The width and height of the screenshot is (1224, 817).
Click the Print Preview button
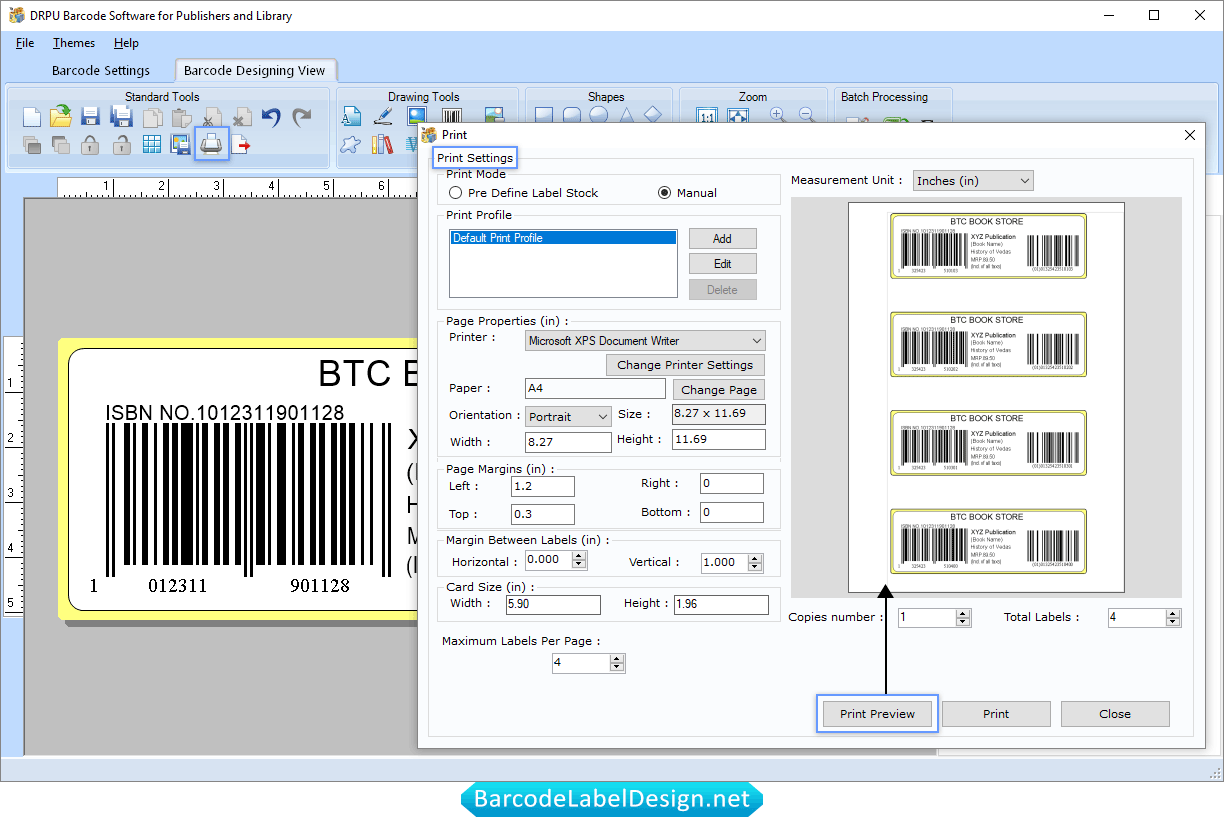point(877,714)
